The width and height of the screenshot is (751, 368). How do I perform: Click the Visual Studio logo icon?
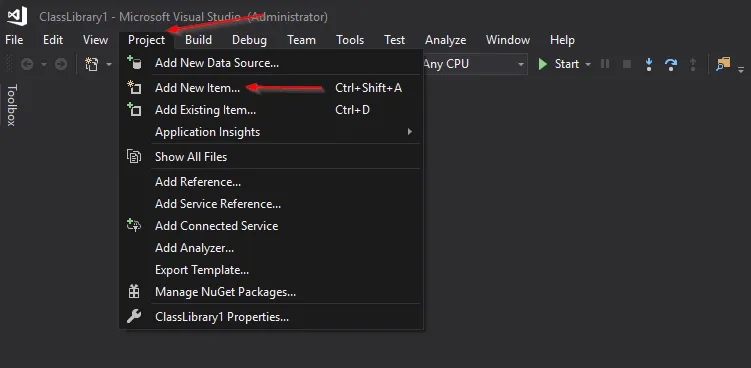[17, 16]
